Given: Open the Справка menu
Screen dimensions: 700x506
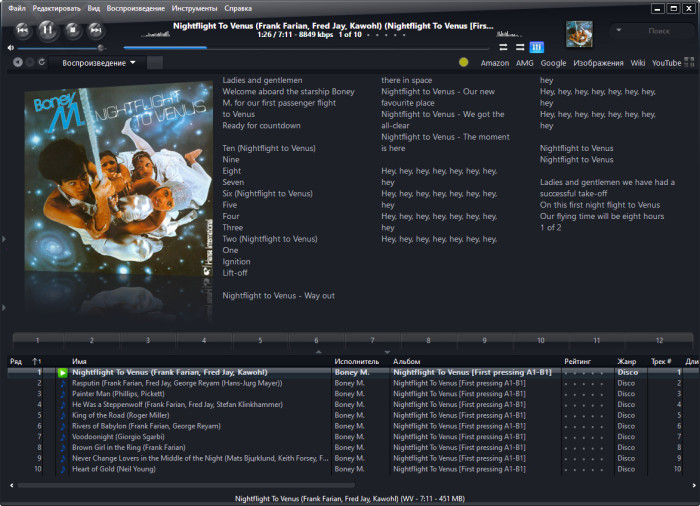Looking at the screenshot, I should pyautogui.click(x=238, y=8).
